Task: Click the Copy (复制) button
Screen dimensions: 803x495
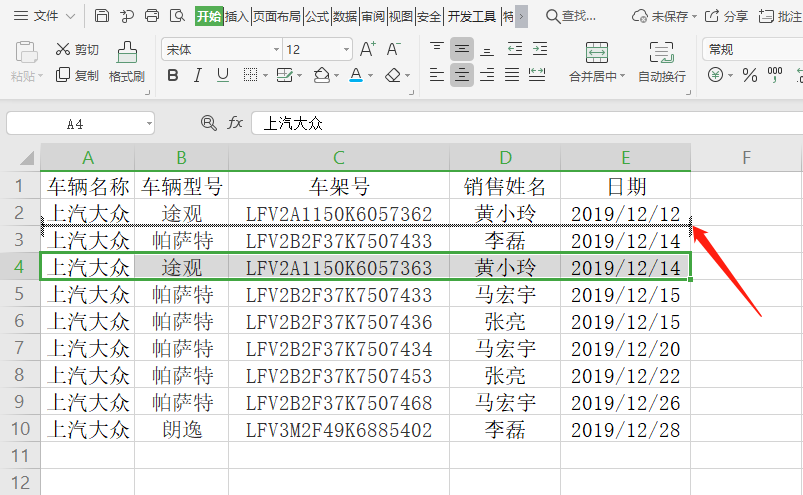Action: 77,76
